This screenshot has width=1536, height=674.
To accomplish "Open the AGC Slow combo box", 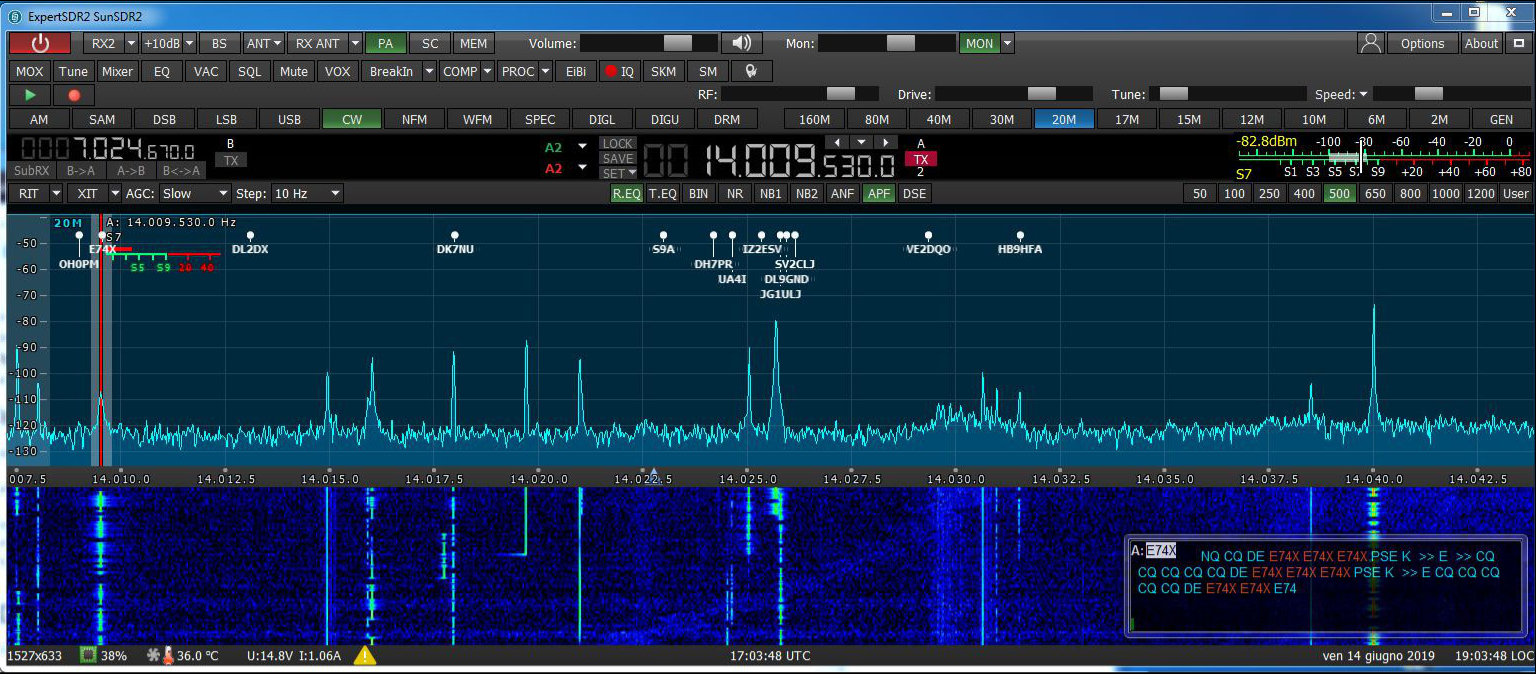I will coord(194,193).
